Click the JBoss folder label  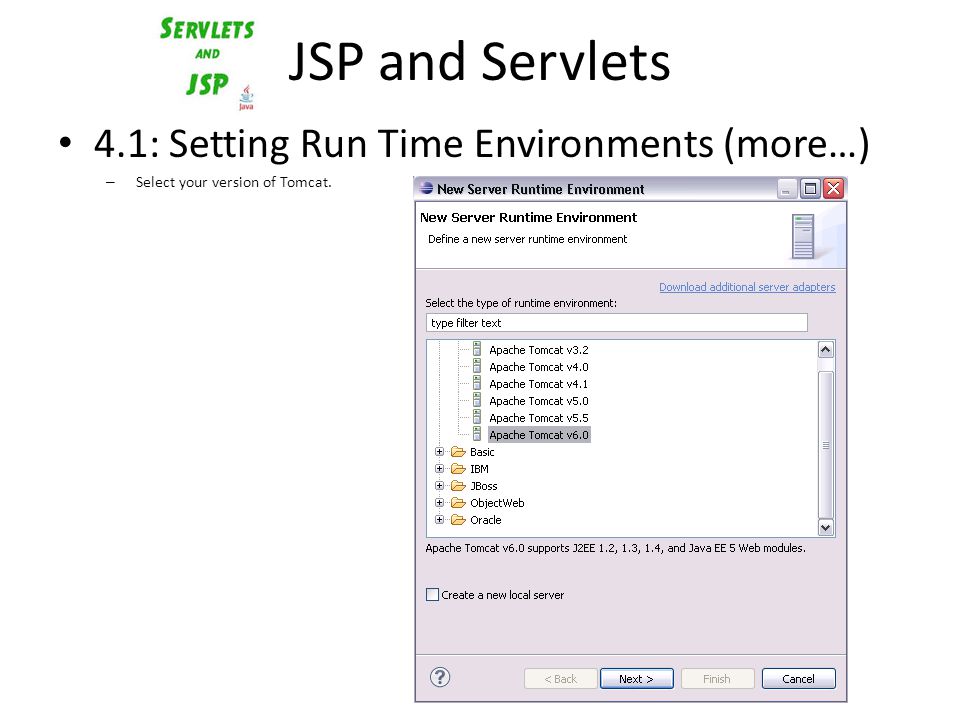click(x=484, y=486)
